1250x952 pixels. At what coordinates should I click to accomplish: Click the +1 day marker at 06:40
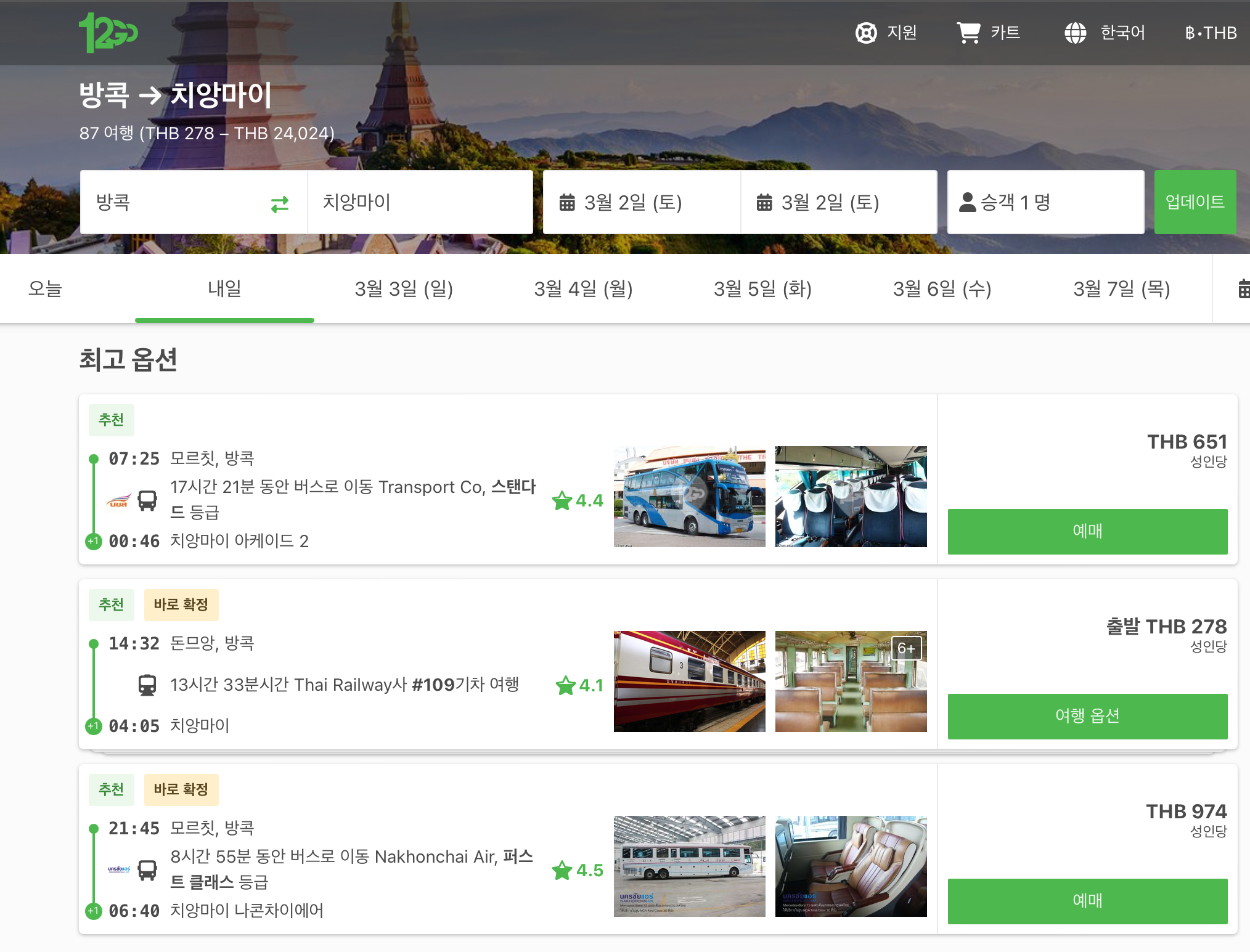tap(94, 911)
